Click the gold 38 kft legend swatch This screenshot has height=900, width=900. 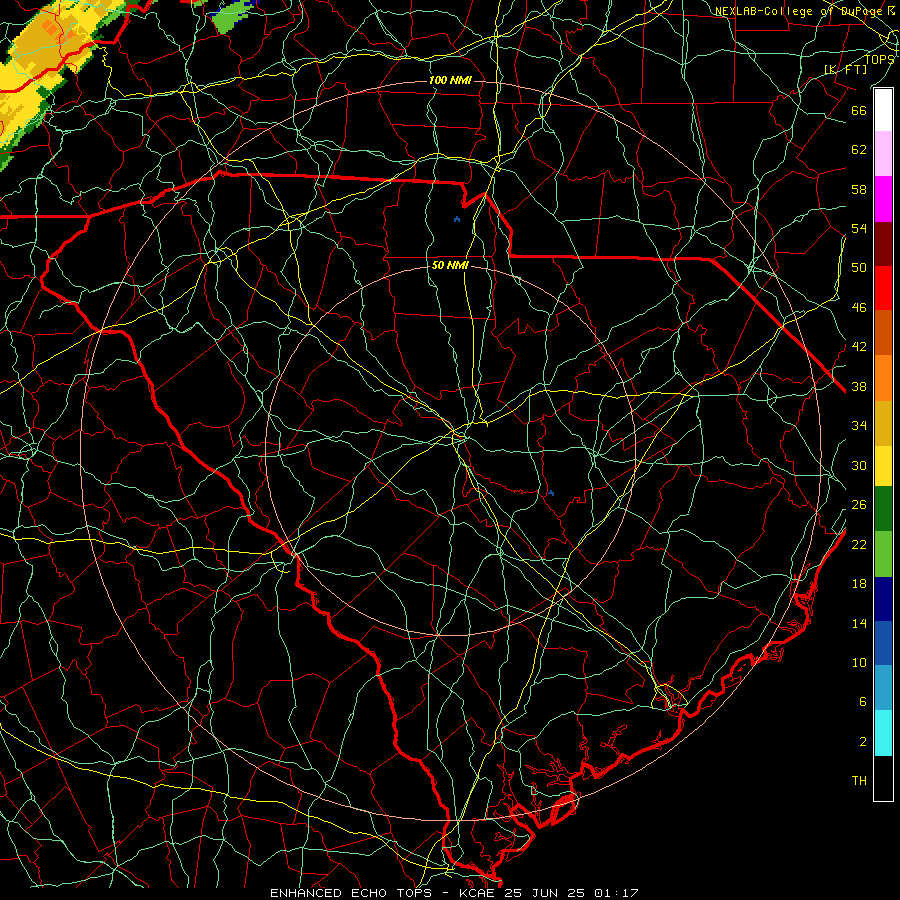pyautogui.click(x=883, y=423)
